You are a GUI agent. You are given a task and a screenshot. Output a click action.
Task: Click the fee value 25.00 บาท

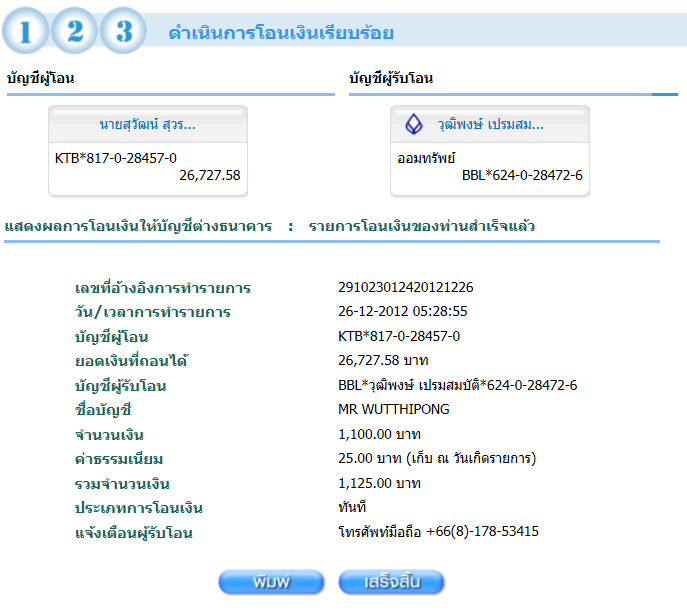pyautogui.click(x=370, y=458)
